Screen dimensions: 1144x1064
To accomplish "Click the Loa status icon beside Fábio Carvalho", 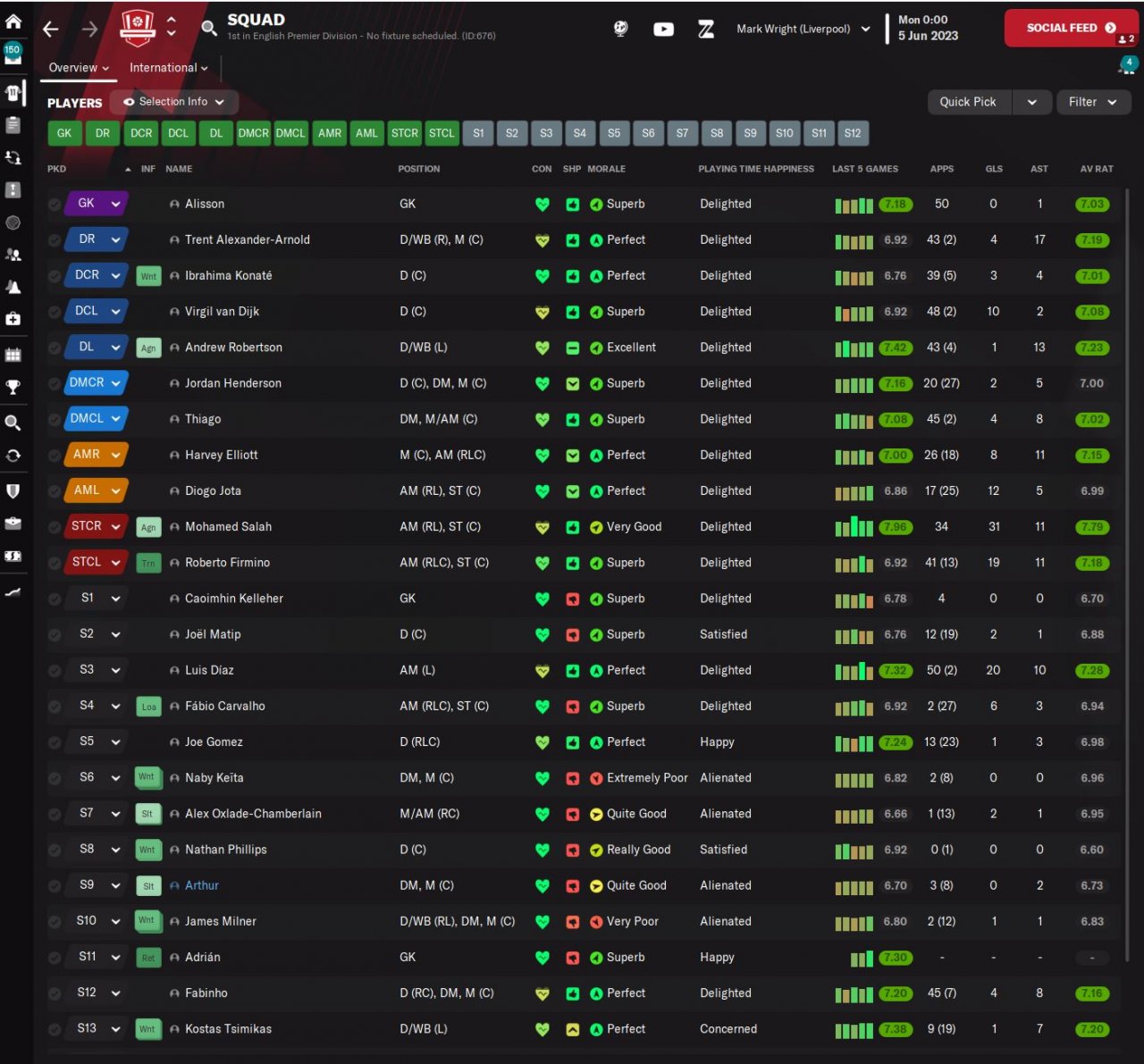I will tap(148, 707).
